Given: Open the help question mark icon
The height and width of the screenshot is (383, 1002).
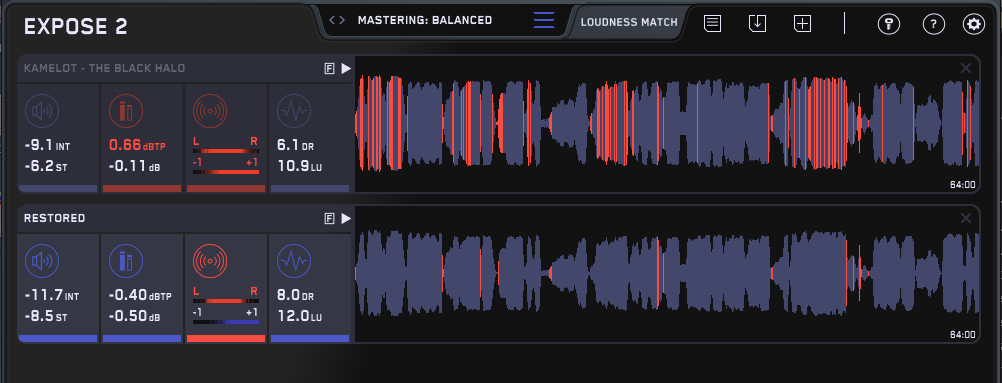Looking at the screenshot, I should tap(934, 24).
